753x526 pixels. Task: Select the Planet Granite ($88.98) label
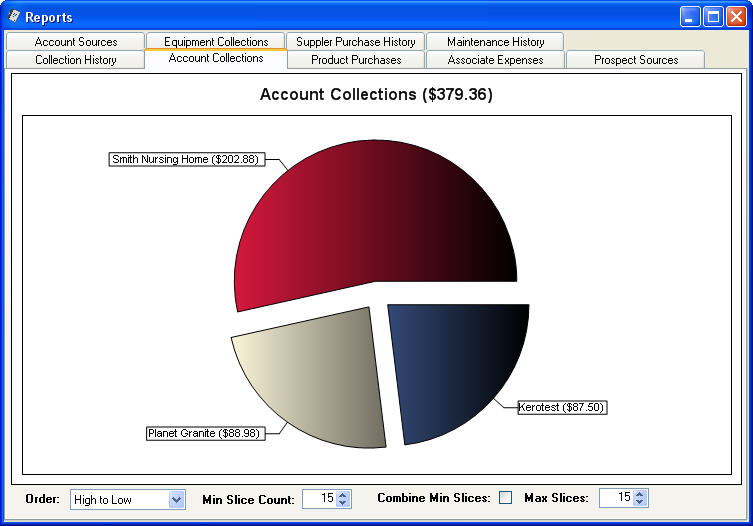click(206, 433)
